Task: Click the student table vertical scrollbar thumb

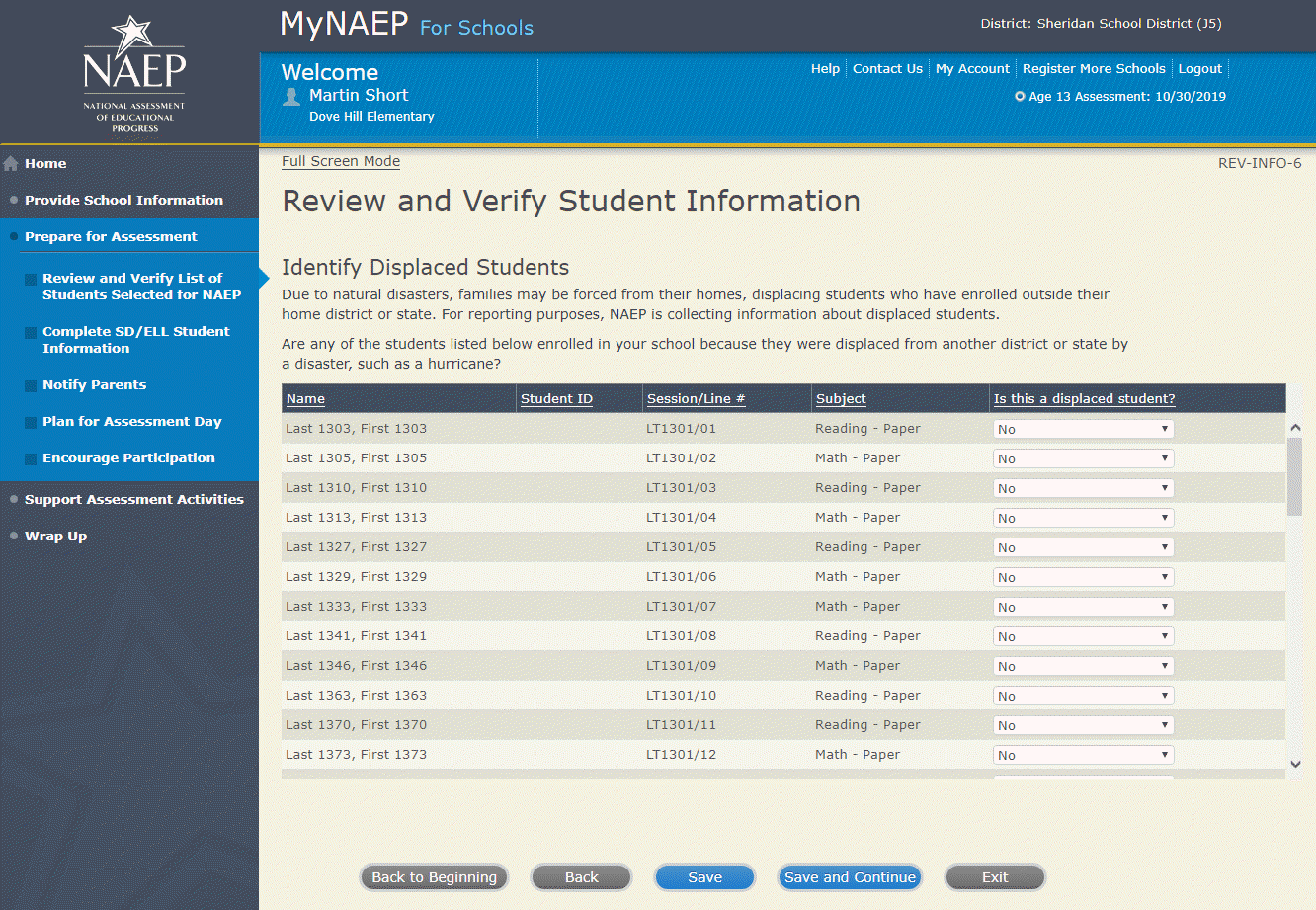Action: point(1295,476)
